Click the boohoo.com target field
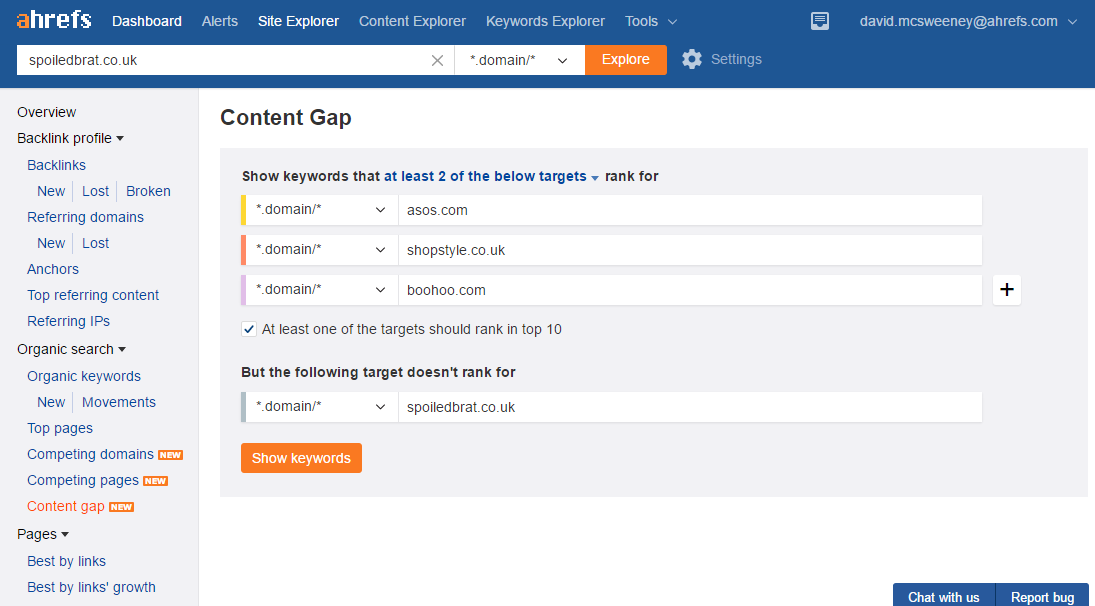Viewport: 1095px width, 606px height. [x=690, y=290]
